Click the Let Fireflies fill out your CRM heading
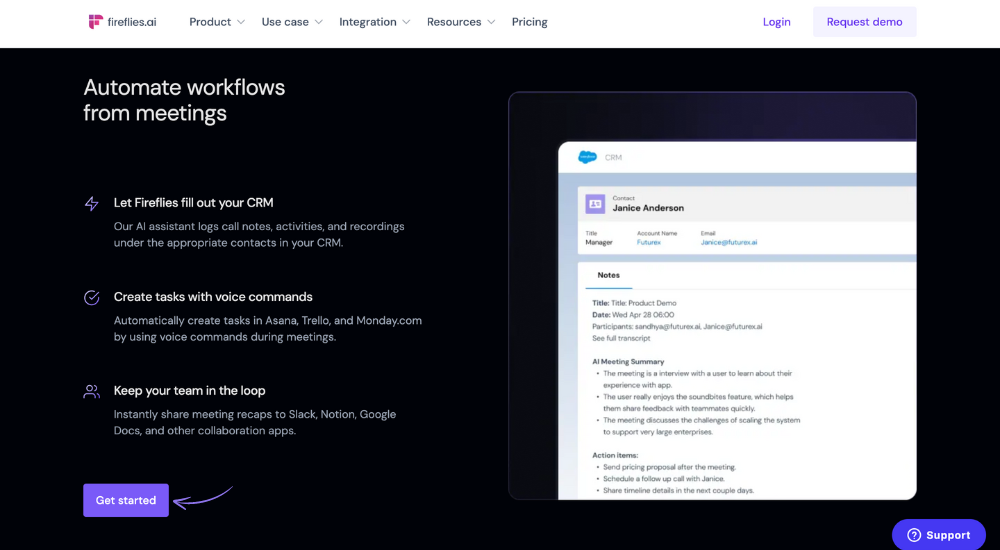This screenshot has width=1000, height=550. click(x=193, y=203)
